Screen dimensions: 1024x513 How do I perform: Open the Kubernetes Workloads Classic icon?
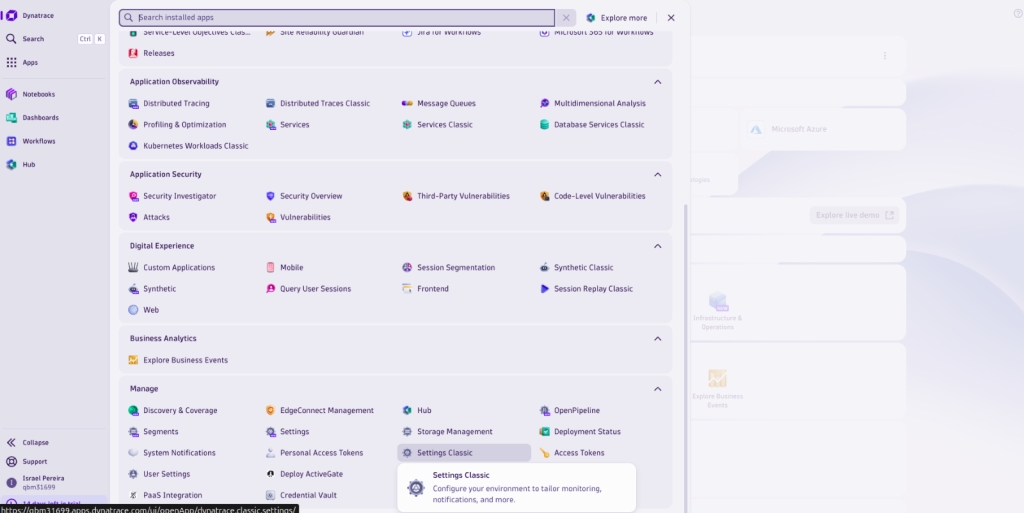point(133,146)
